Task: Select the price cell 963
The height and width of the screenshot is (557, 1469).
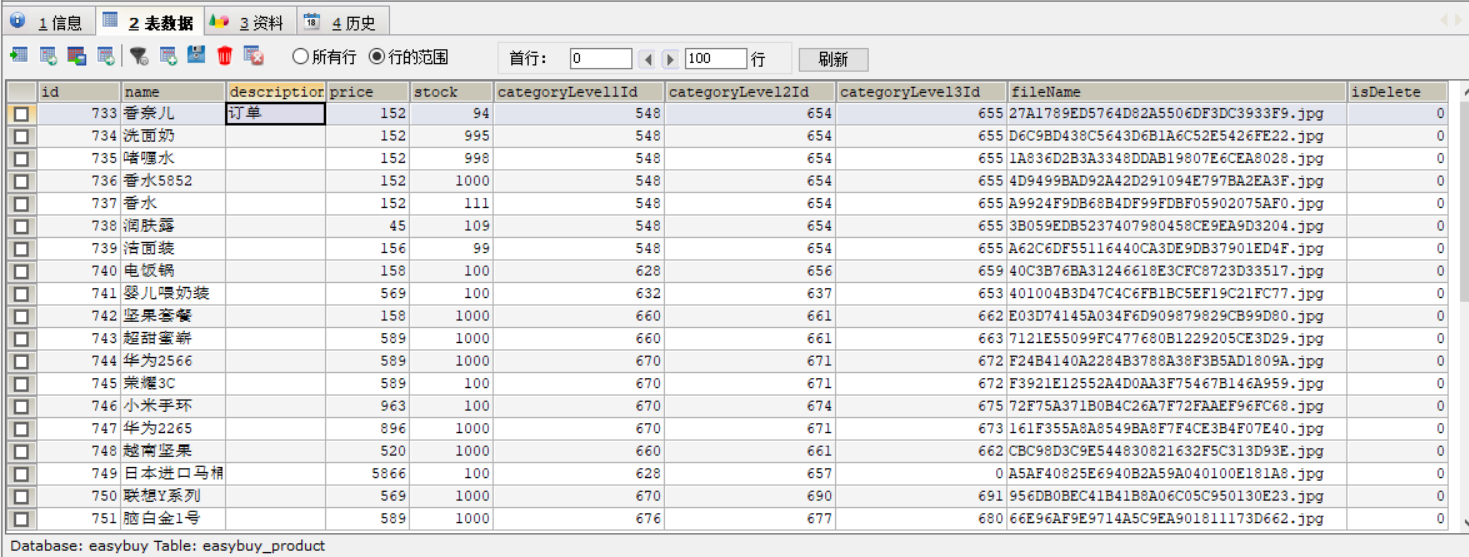Action: click(368, 406)
